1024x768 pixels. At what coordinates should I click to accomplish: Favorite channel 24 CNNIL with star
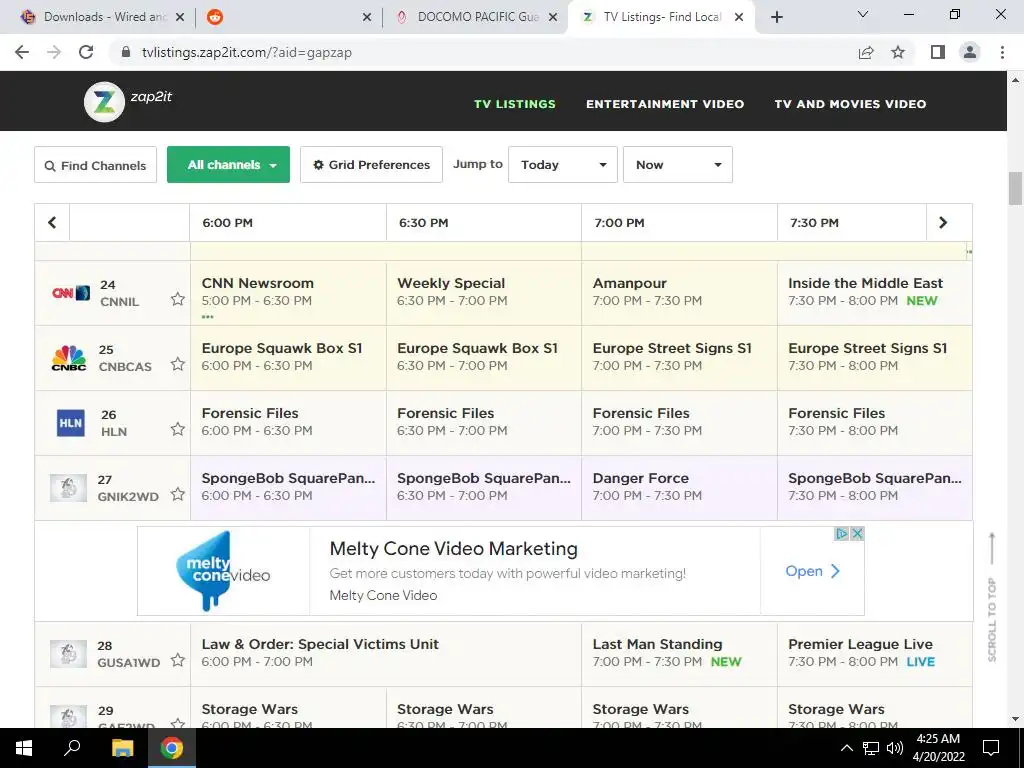pyautogui.click(x=178, y=299)
